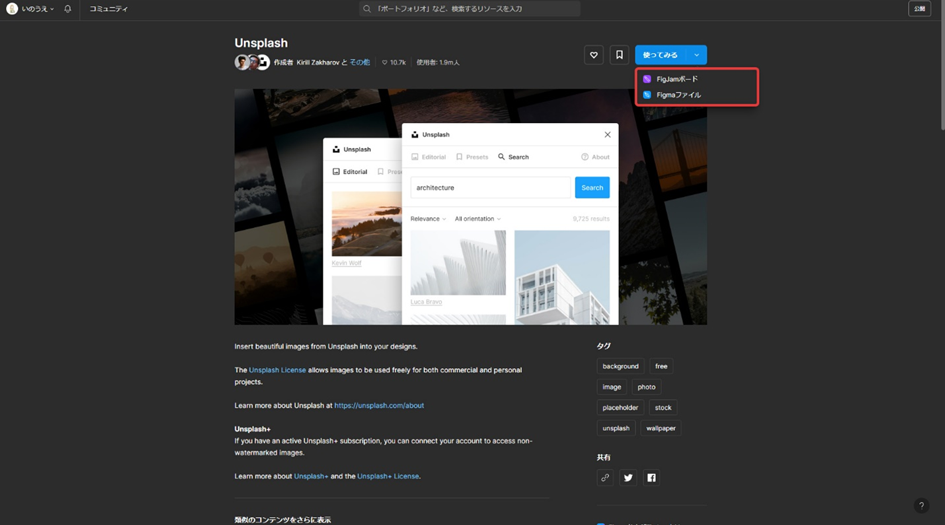Click the 使ってみる button
The image size is (945, 525).
(661, 55)
